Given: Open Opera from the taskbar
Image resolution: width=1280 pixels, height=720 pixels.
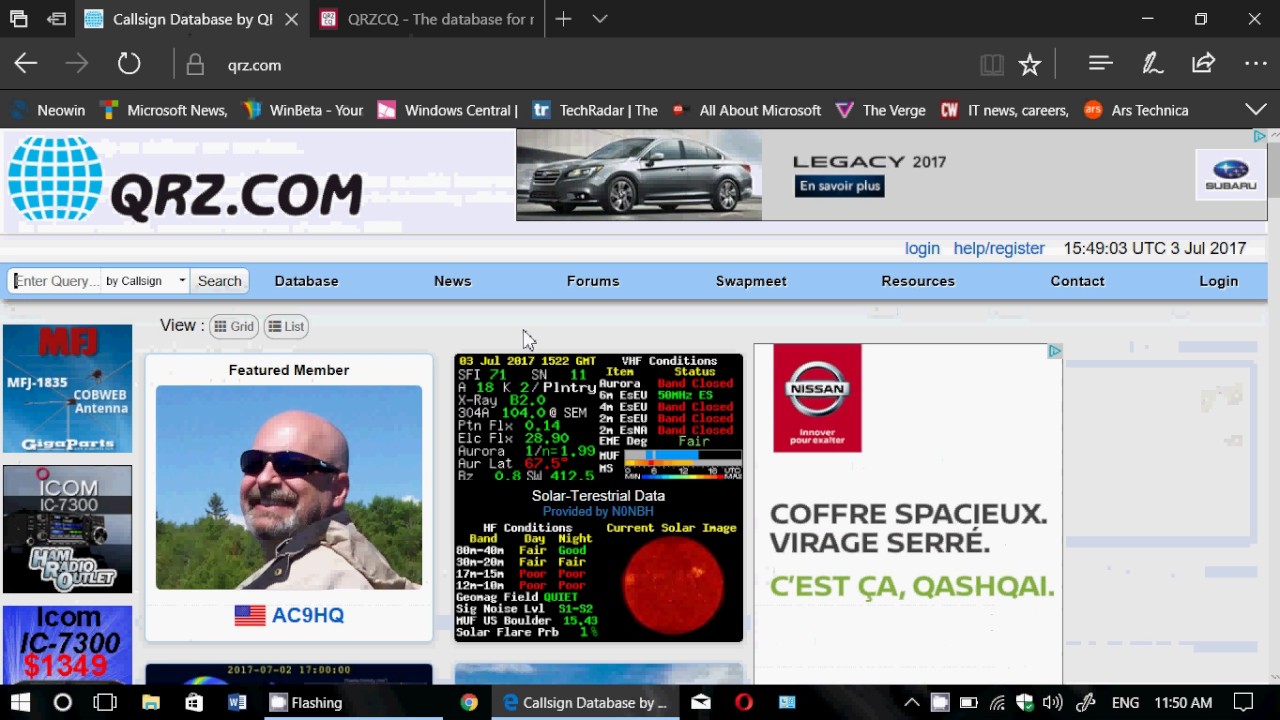Looking at the screenshot, I should [x=743, y=702].
